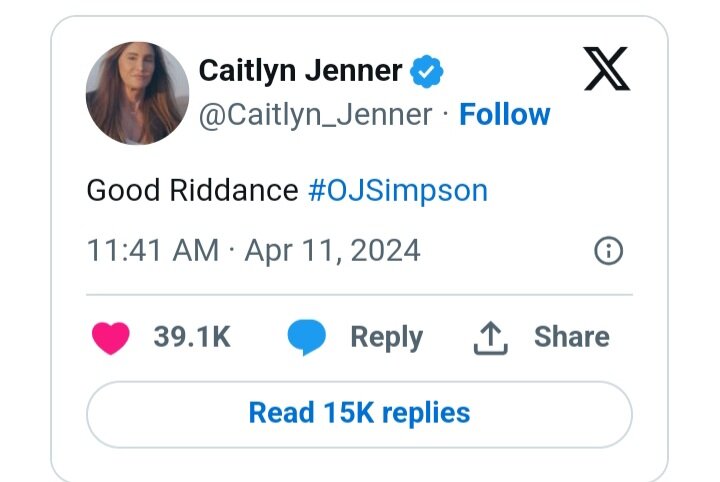Open the @Caitlyn_Jenner handle link
The image size is (720, 482).
[x=315, y=115]
